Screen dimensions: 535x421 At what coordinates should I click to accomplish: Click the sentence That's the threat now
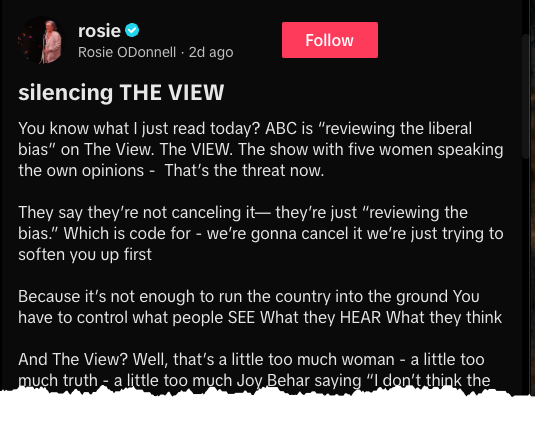(244, 171)
